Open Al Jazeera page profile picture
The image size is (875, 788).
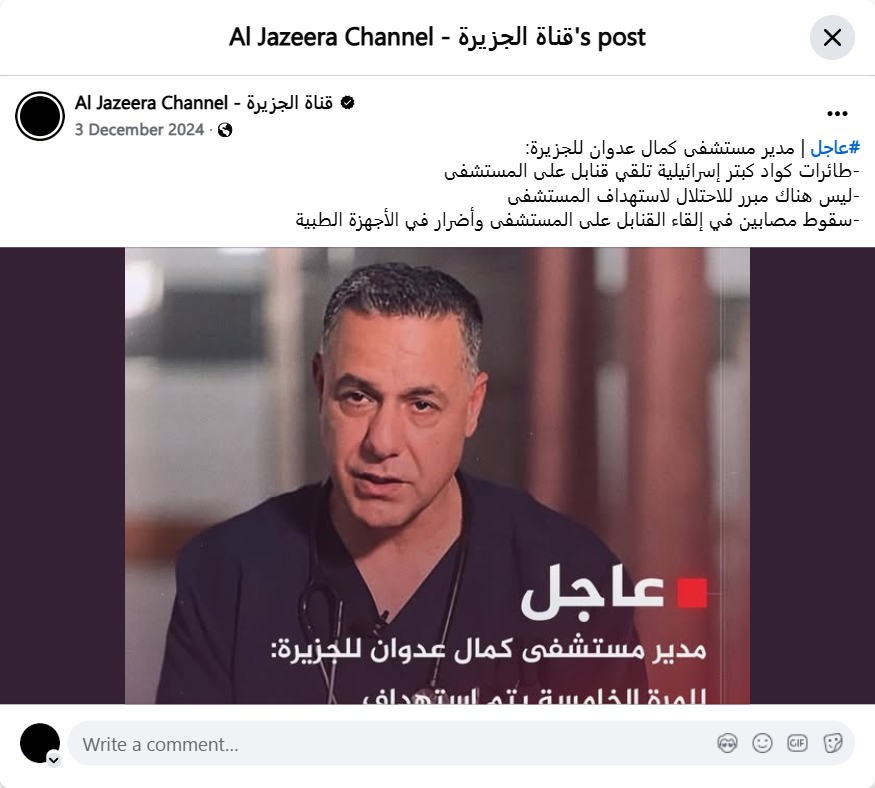click(x=40, y=116)
